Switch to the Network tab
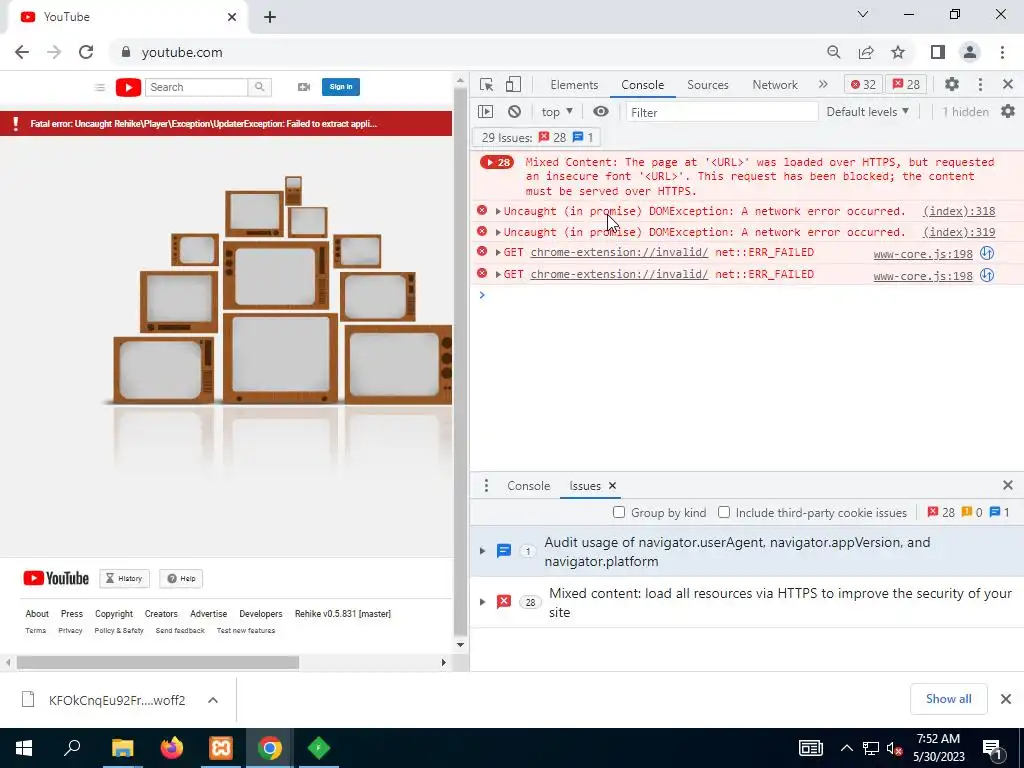This screenshot has width=1024, height=768. (x=775, y=85)
